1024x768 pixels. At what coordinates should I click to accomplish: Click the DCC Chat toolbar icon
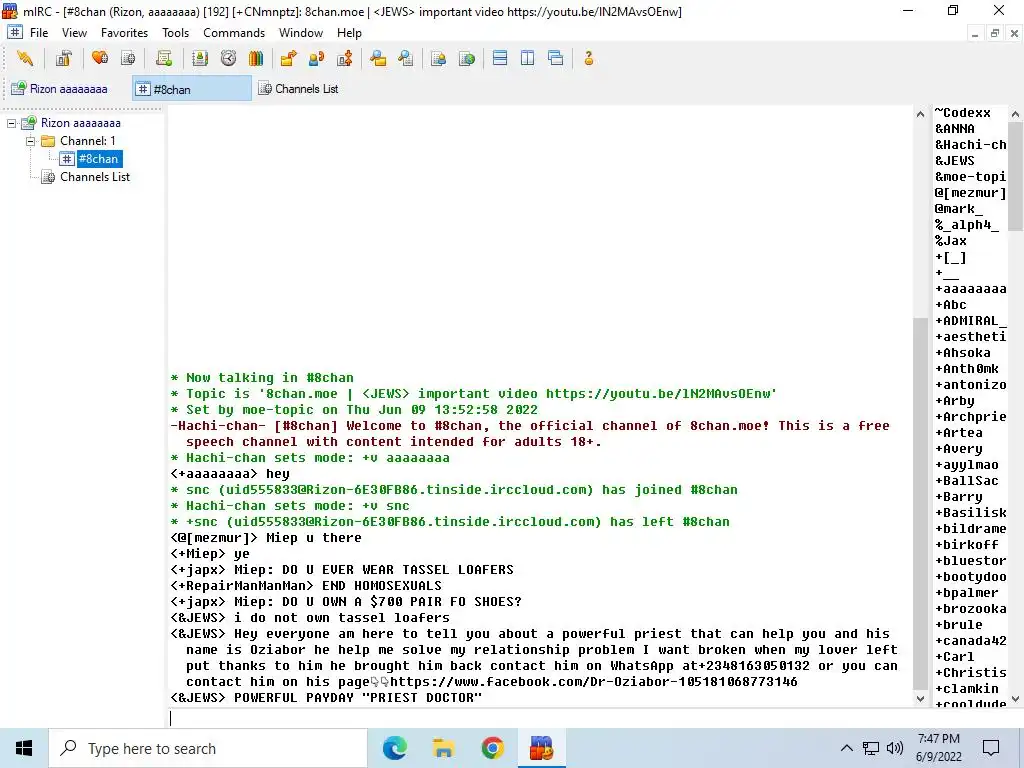(x=317, y=59)
